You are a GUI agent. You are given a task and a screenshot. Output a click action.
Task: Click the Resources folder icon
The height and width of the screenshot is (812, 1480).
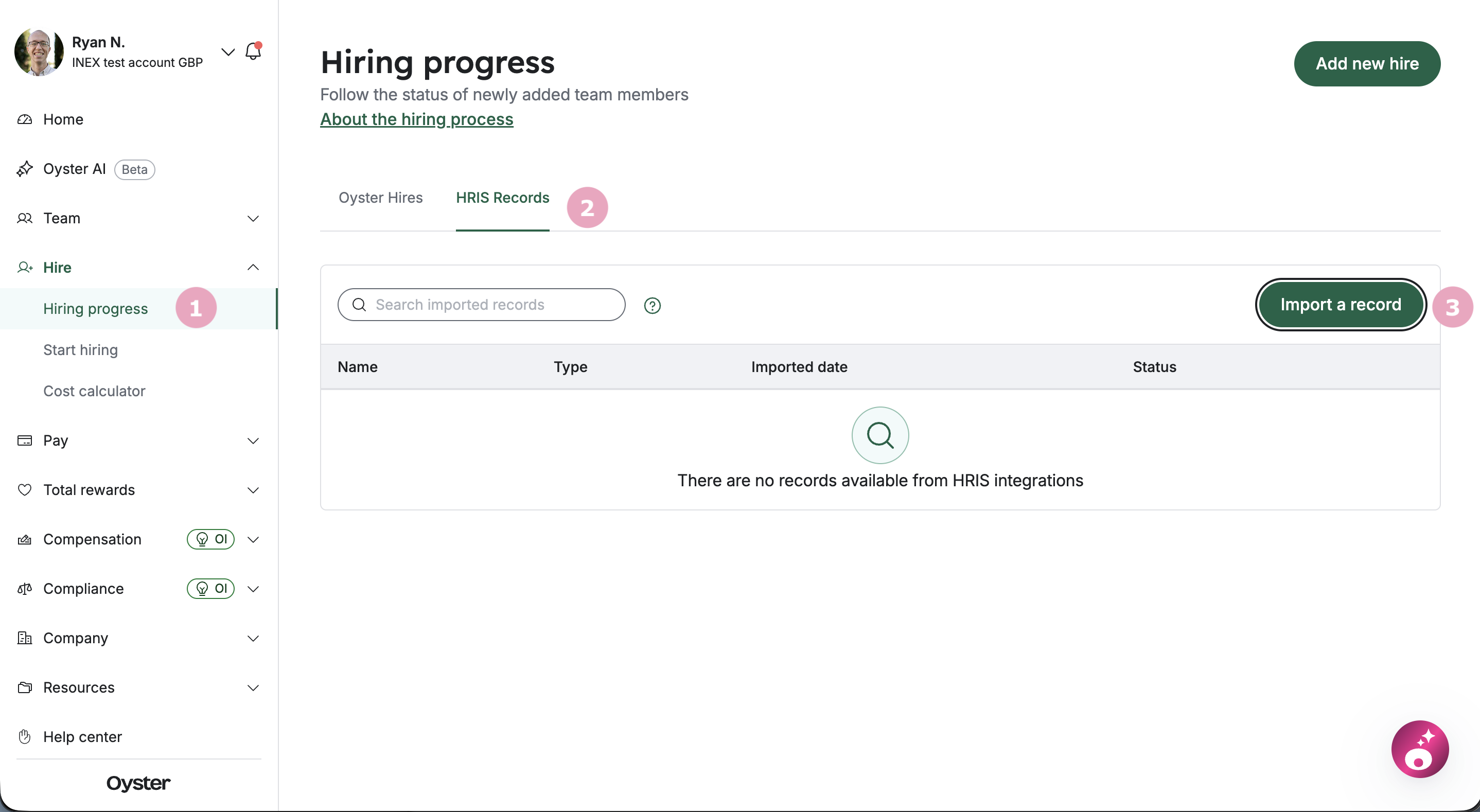tap(25, 688)
